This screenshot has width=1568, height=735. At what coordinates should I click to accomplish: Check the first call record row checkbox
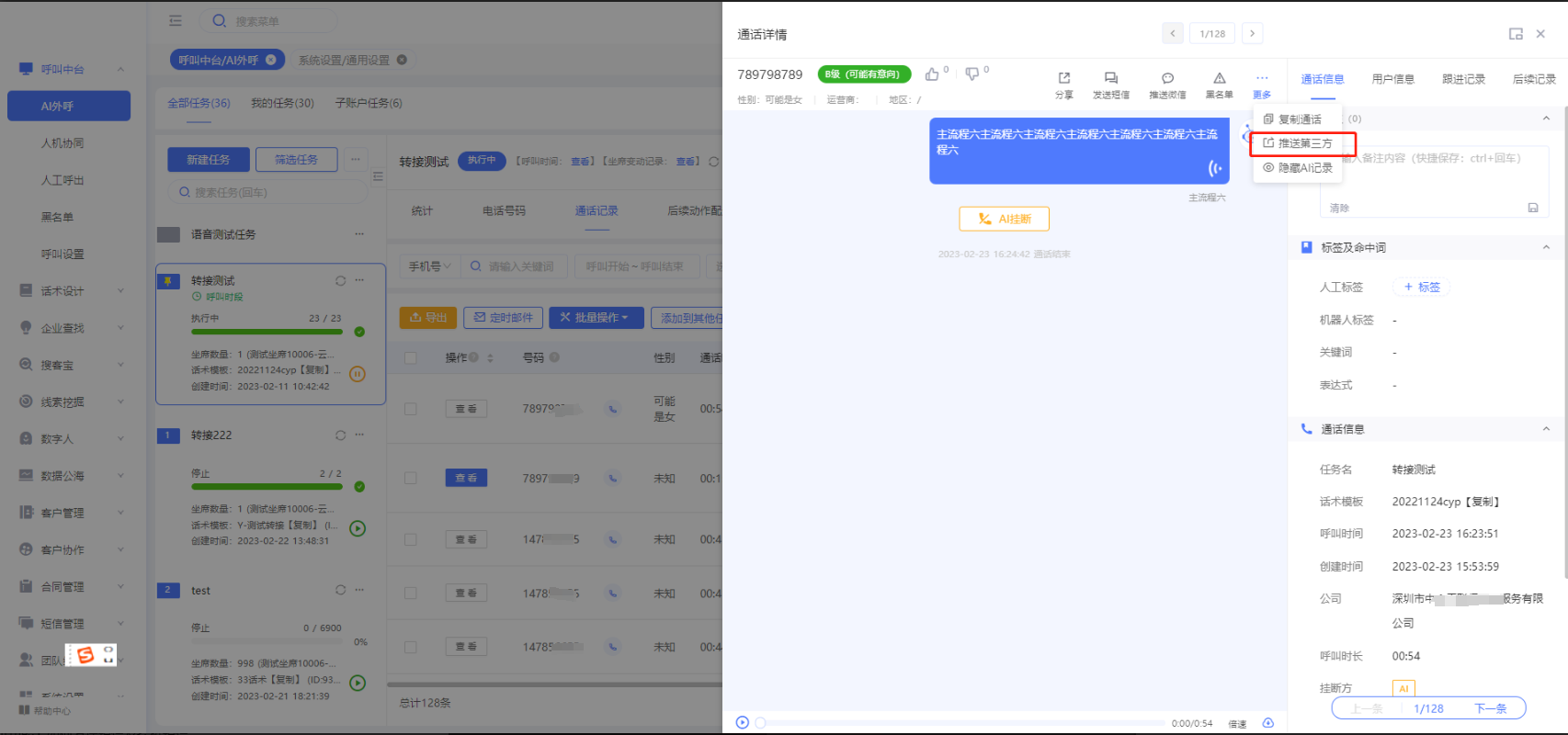point(411,409)
